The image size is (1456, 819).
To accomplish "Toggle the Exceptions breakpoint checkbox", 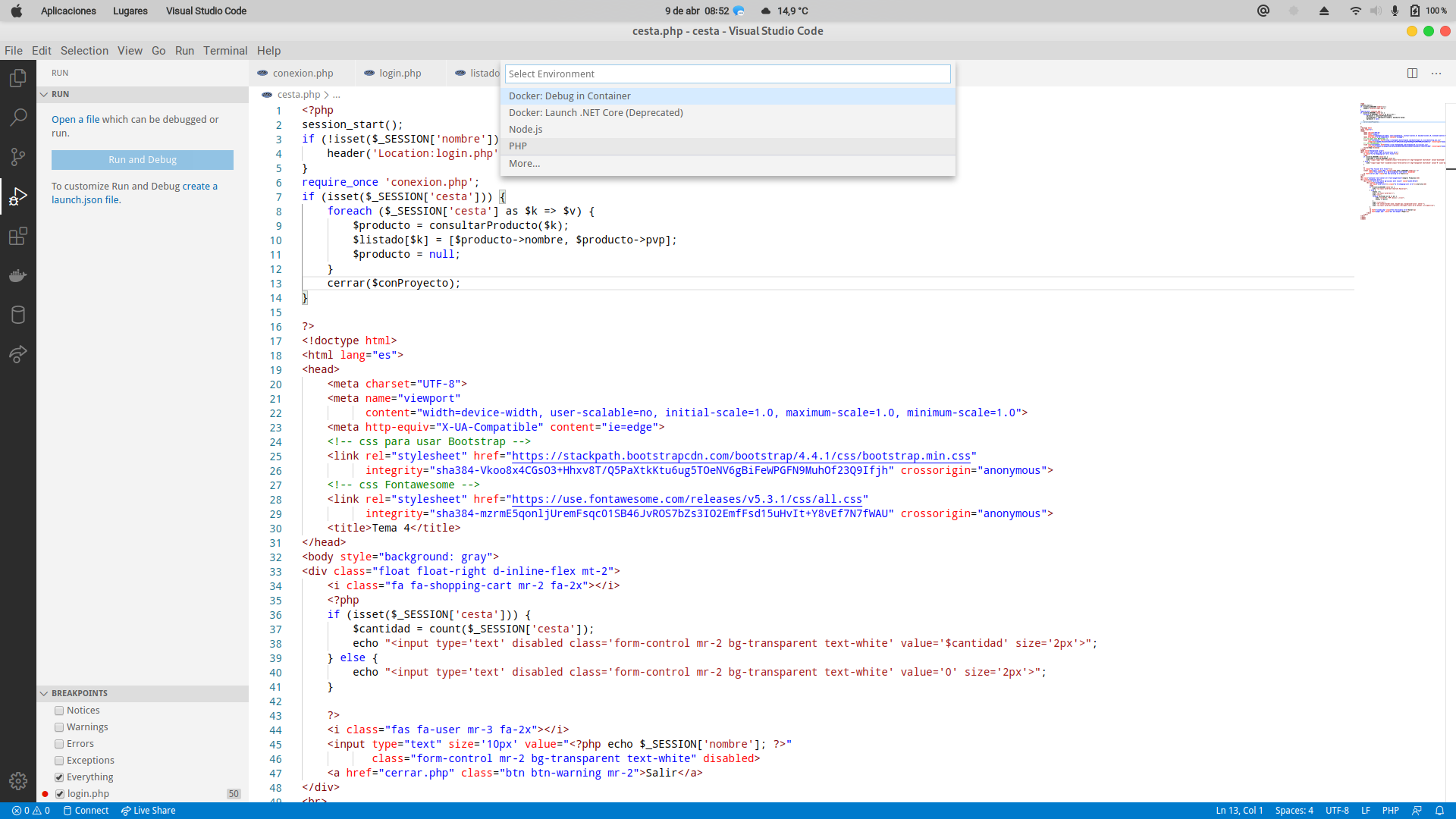I will coord(59,761).
